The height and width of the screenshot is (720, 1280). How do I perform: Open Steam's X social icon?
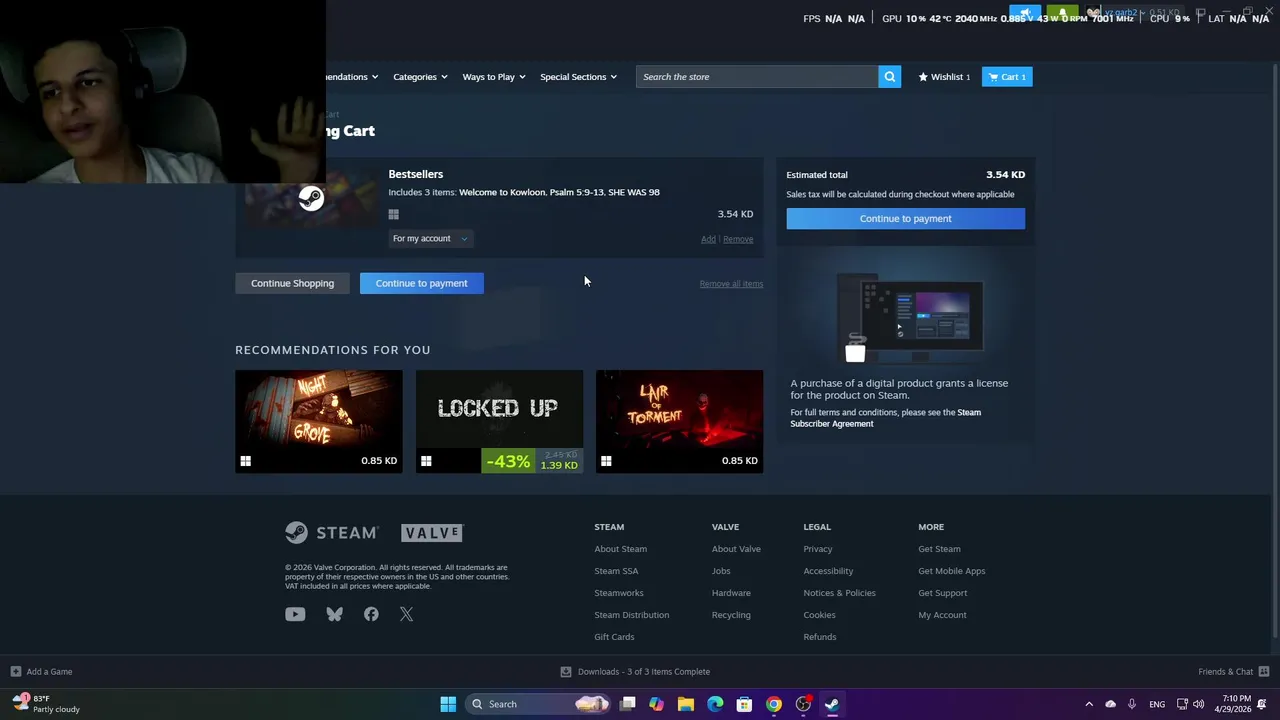(x=406, y=614)
